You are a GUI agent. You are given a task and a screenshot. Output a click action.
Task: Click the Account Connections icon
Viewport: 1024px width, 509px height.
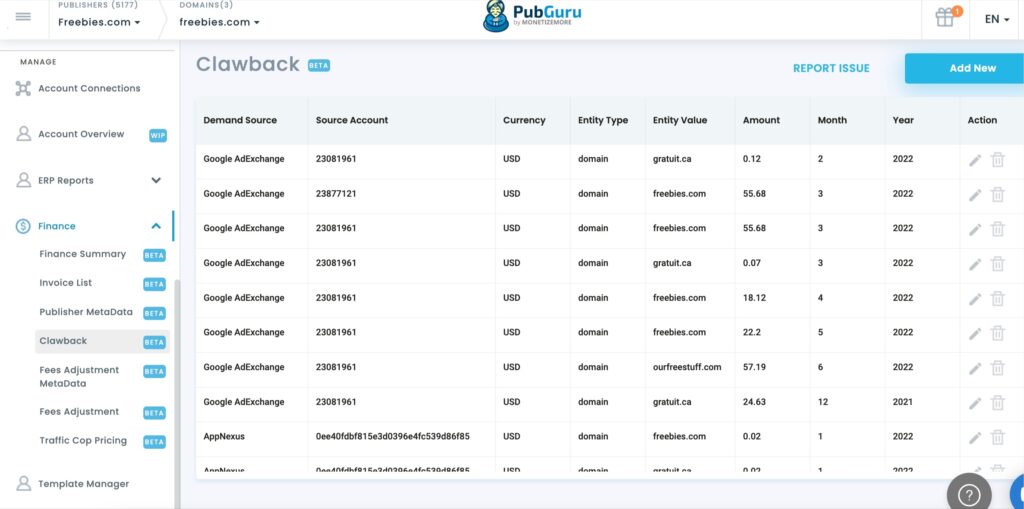click(x=23, y=88)
